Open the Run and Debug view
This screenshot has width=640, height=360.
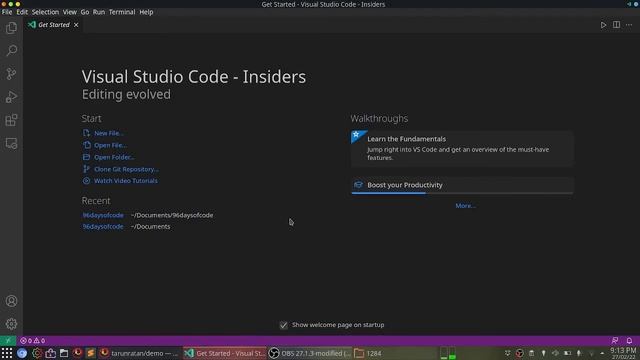(11, 97)
